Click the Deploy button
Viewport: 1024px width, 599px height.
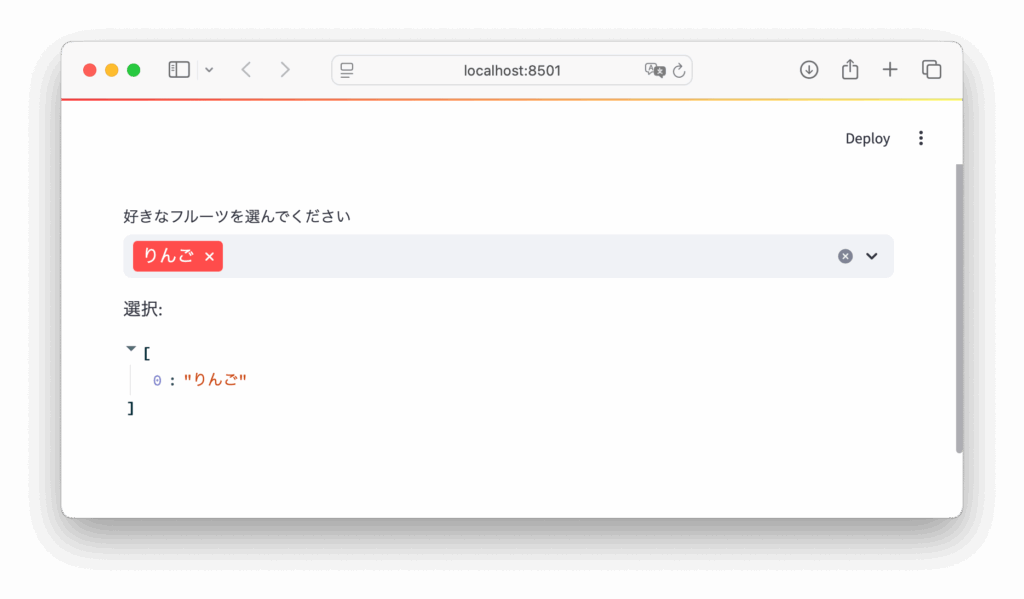pyautogui.click(x=867, y=139)
